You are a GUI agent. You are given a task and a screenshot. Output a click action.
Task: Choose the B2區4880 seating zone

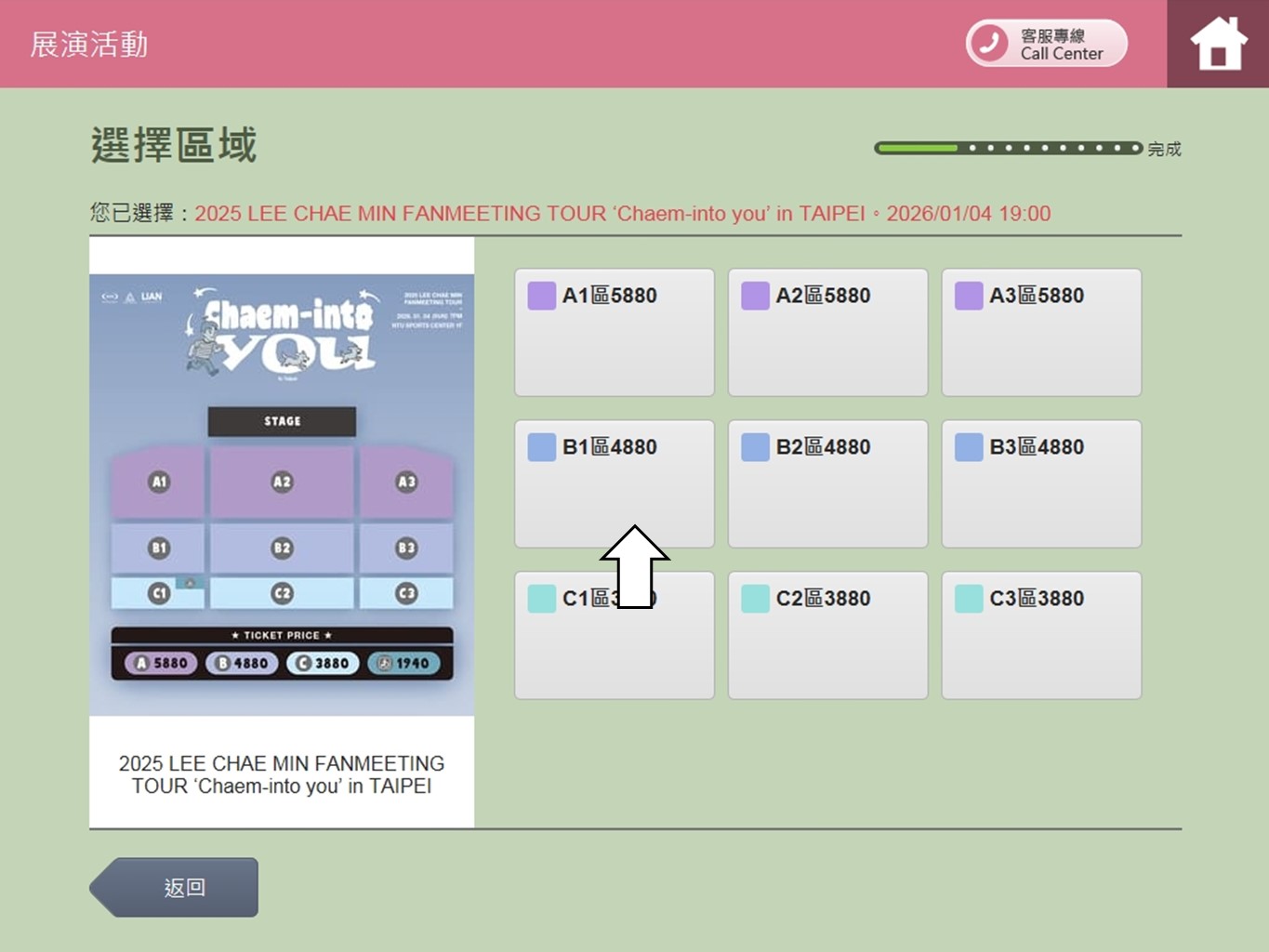pos(827,483)
